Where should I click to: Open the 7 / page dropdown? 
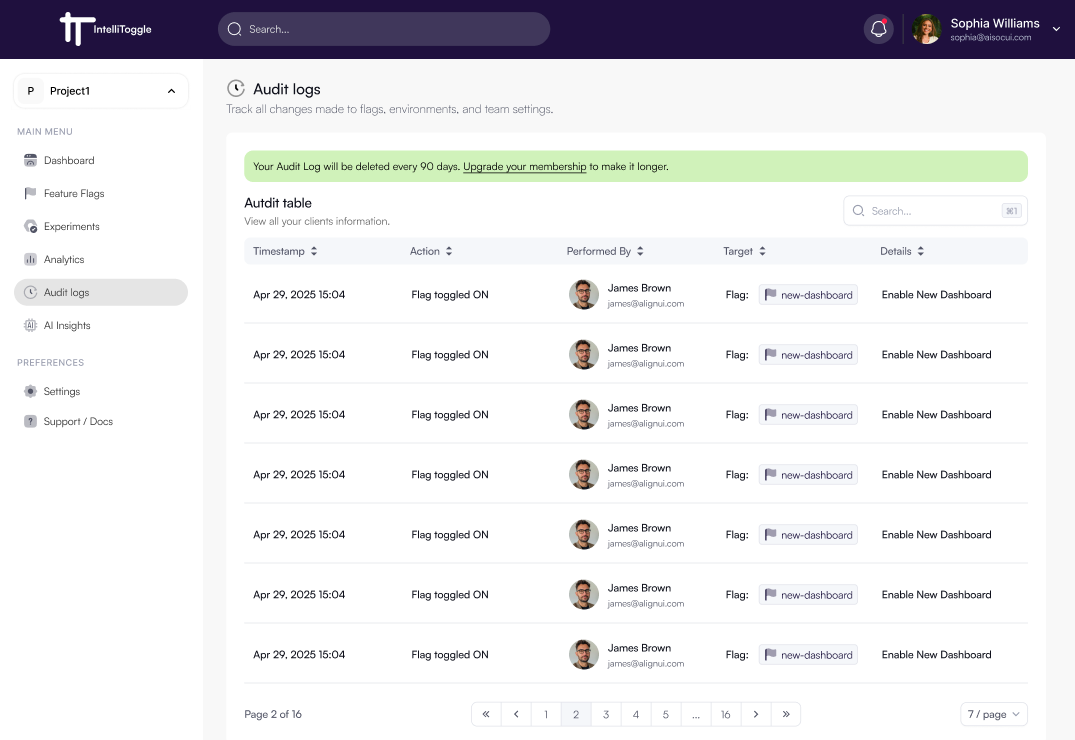993,714
